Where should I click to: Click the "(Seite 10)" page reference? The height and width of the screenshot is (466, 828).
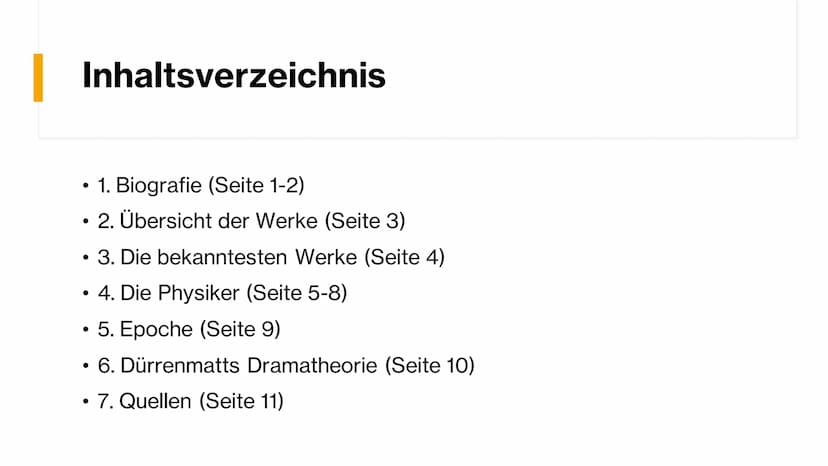pyautogui.click(x=431, y=365)
